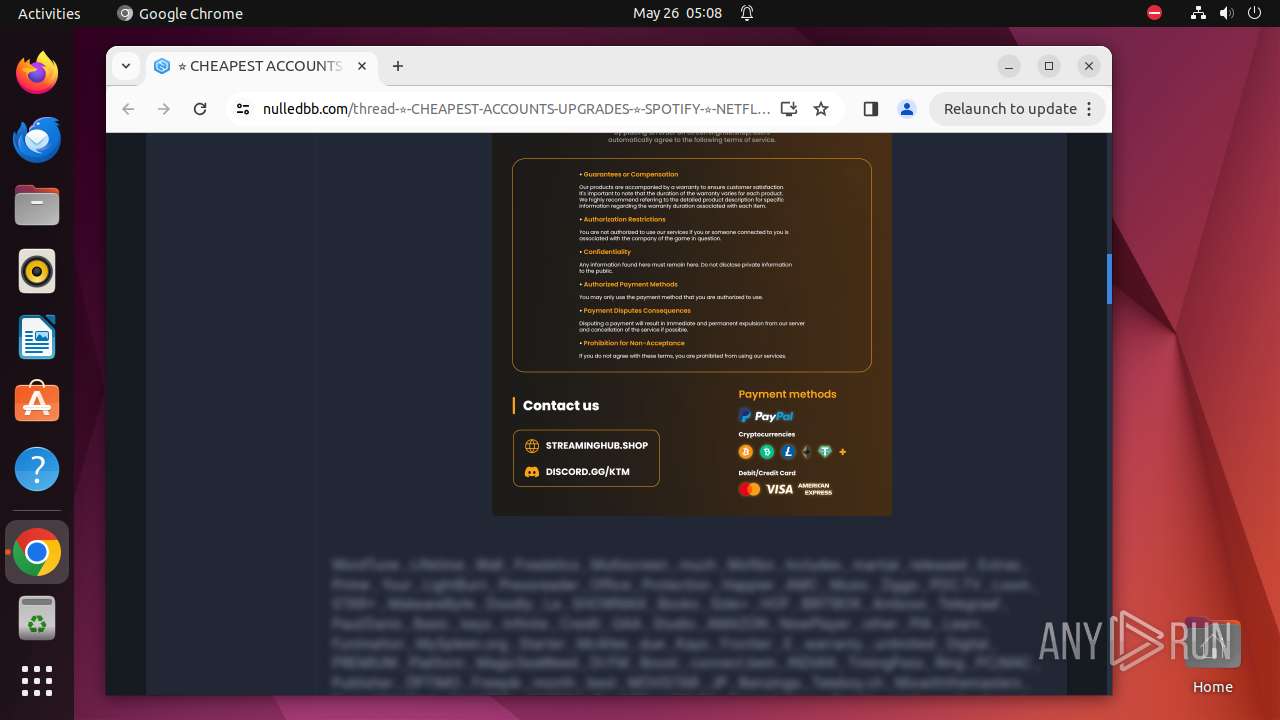Click 'Payment methods' heading
This screenshot has width=1280, height=720.
point(787,394)
